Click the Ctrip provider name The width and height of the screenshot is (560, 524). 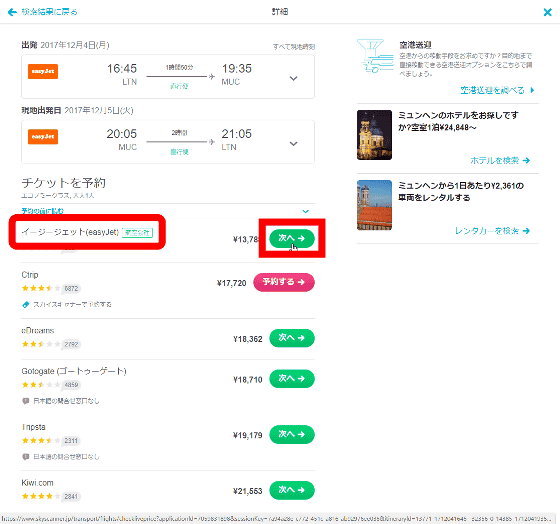30,275
